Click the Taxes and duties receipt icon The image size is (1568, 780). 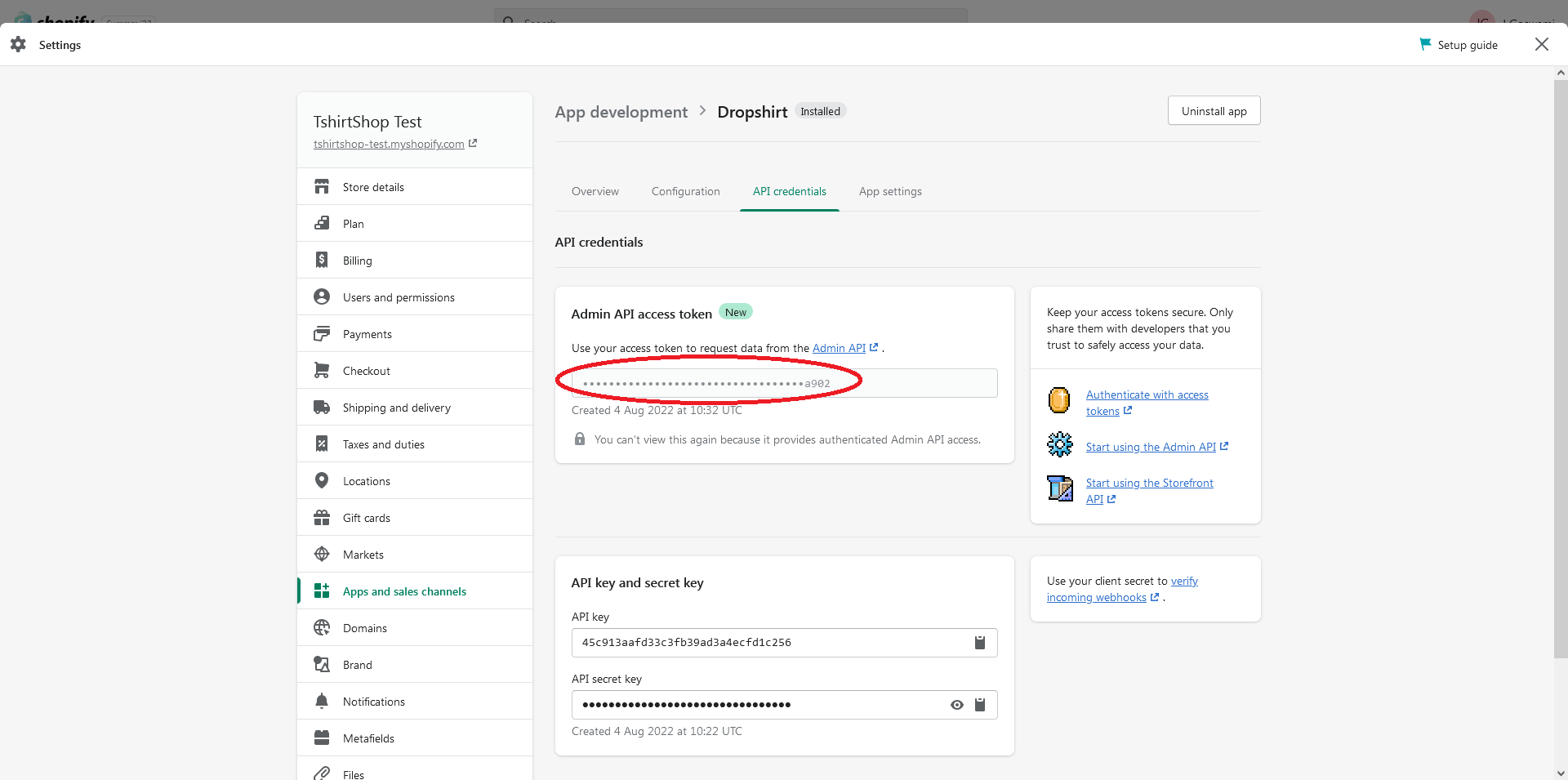322,443
